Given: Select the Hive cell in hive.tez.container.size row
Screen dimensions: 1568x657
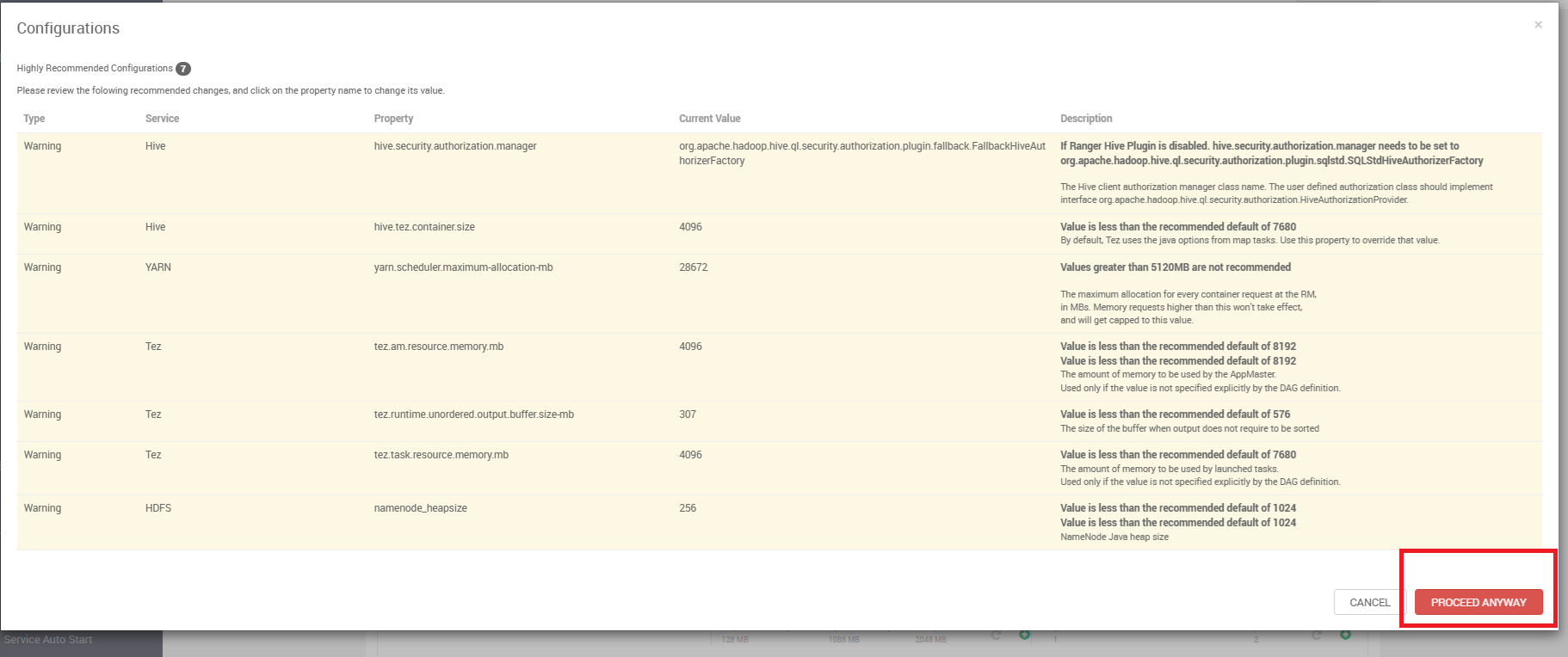Looking at the screenshot, I should [x=156, y=227].
